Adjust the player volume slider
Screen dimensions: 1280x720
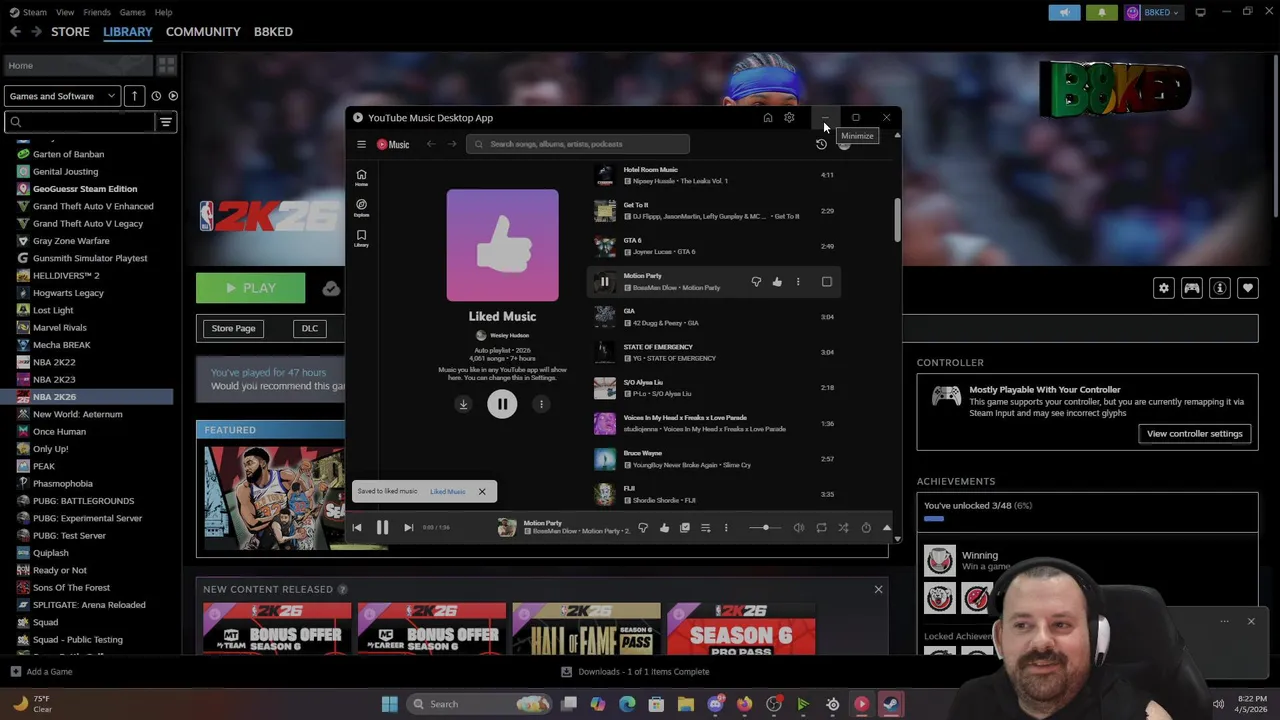(x=765, y=527)
